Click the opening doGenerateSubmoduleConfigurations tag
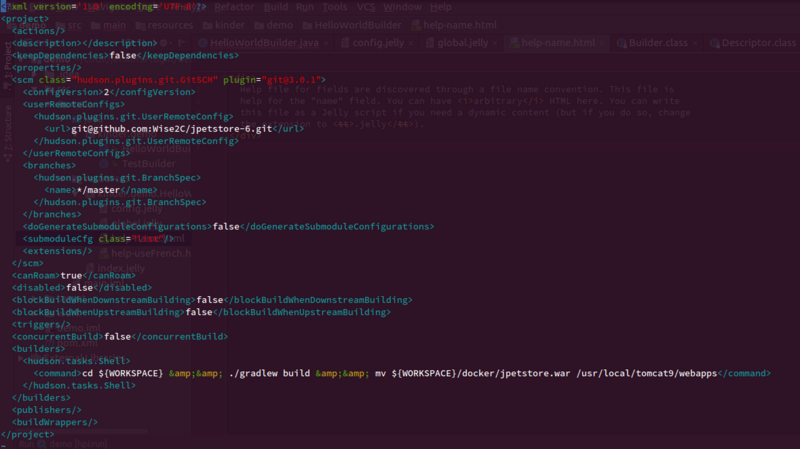 pos(117,227)
